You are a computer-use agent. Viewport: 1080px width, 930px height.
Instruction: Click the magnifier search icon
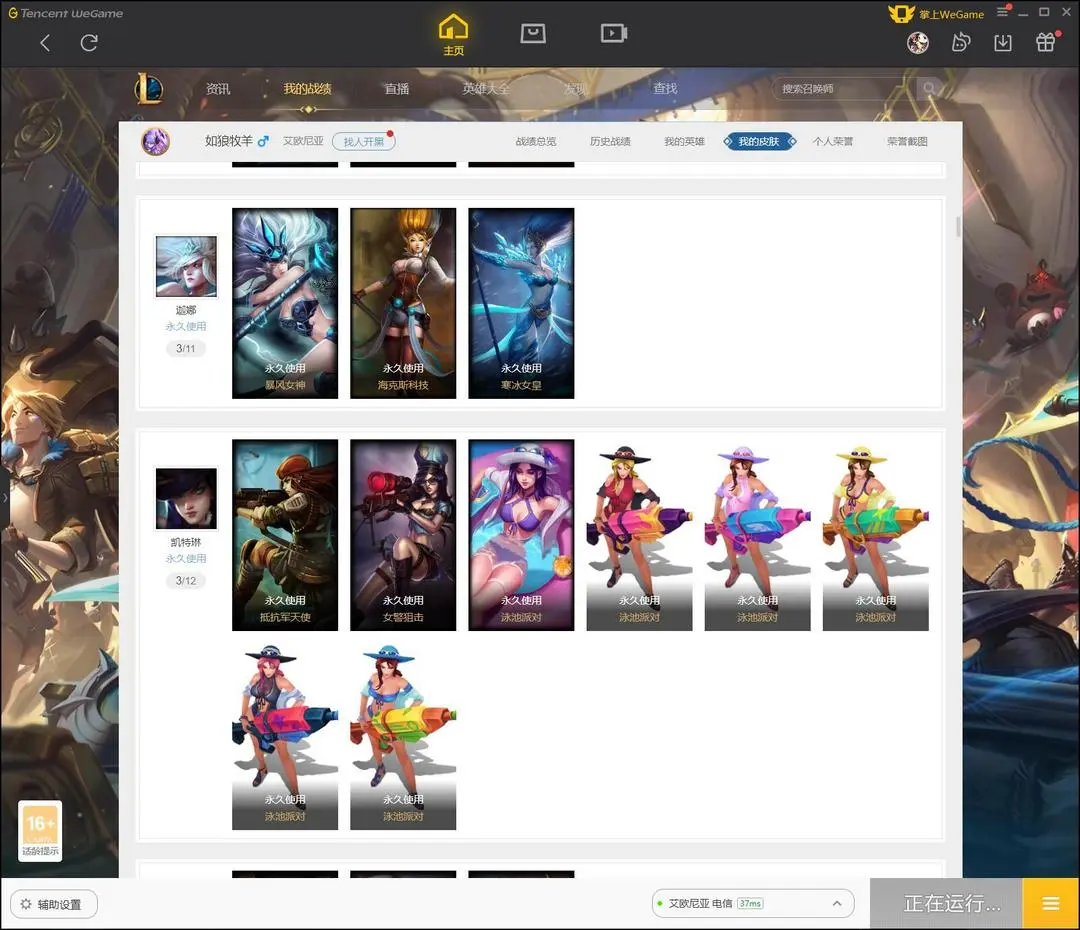point(929,89)
